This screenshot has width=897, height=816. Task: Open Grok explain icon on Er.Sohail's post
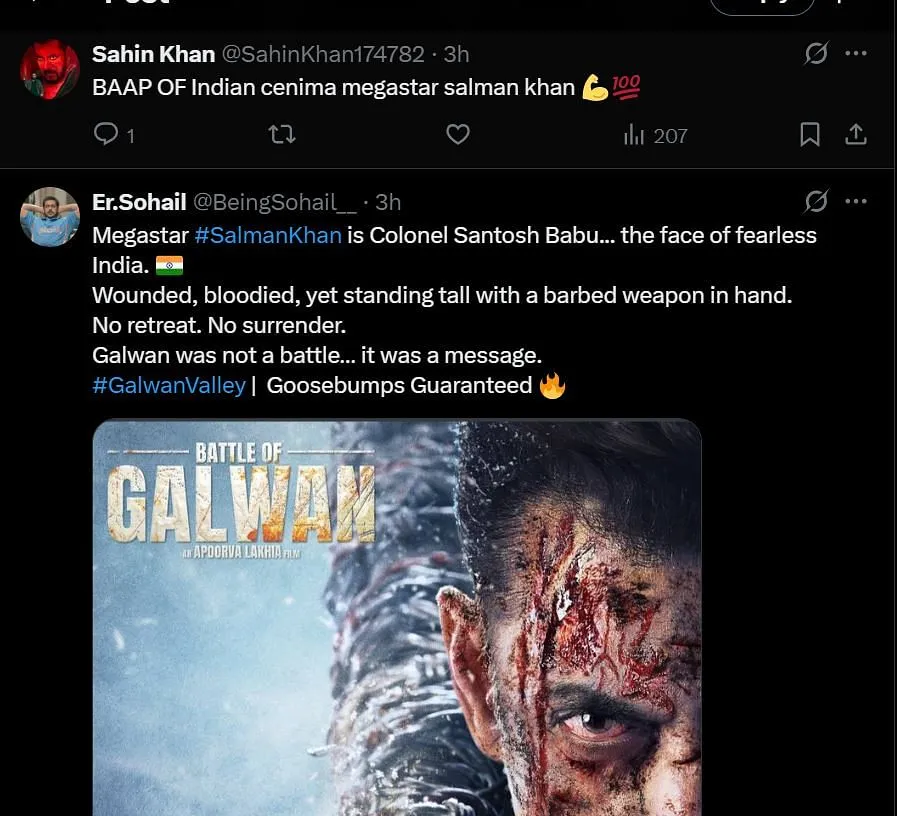(x=816, y=201)
